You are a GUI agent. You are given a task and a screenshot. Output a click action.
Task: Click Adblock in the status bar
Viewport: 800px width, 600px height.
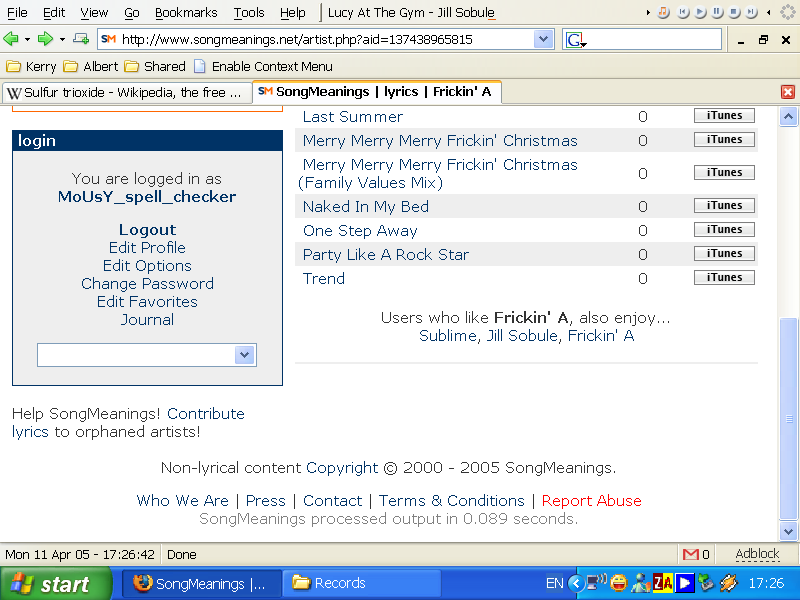(x=757, y=554)
